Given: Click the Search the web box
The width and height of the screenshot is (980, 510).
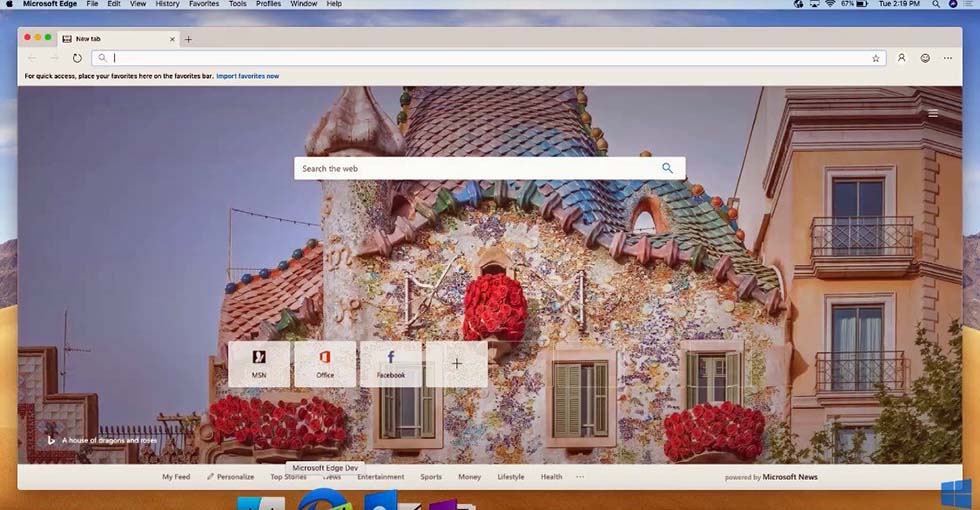Looking at the screenshot, I should tap(489, 169).
